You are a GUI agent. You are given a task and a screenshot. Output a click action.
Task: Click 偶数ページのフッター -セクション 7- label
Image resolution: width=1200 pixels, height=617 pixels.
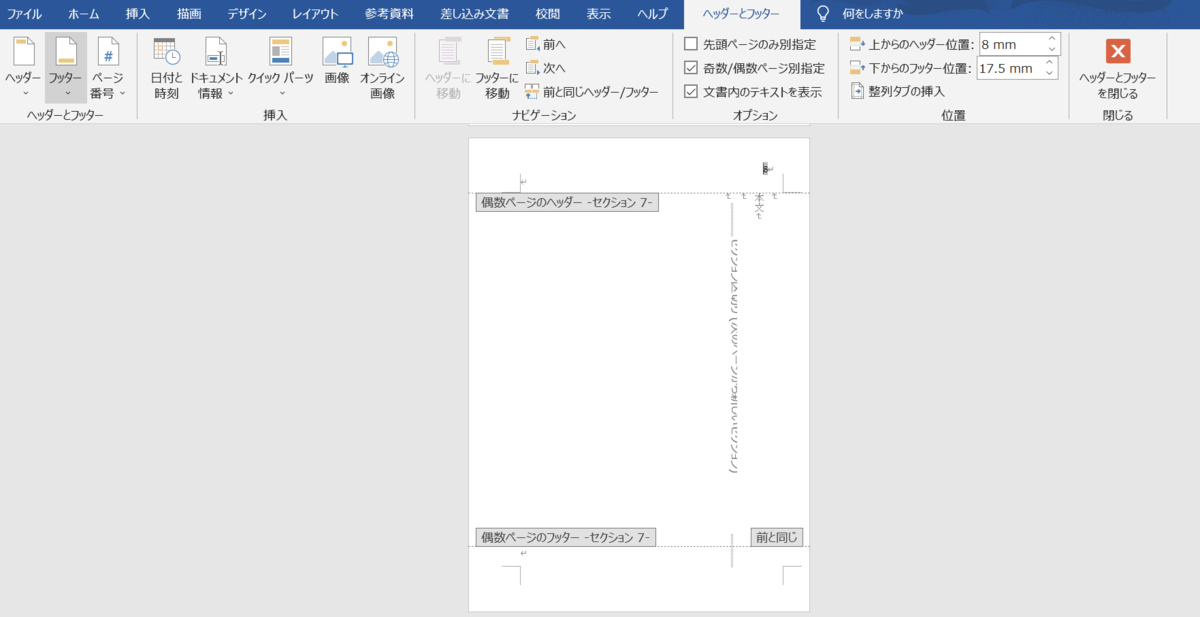tap(566, 537)
